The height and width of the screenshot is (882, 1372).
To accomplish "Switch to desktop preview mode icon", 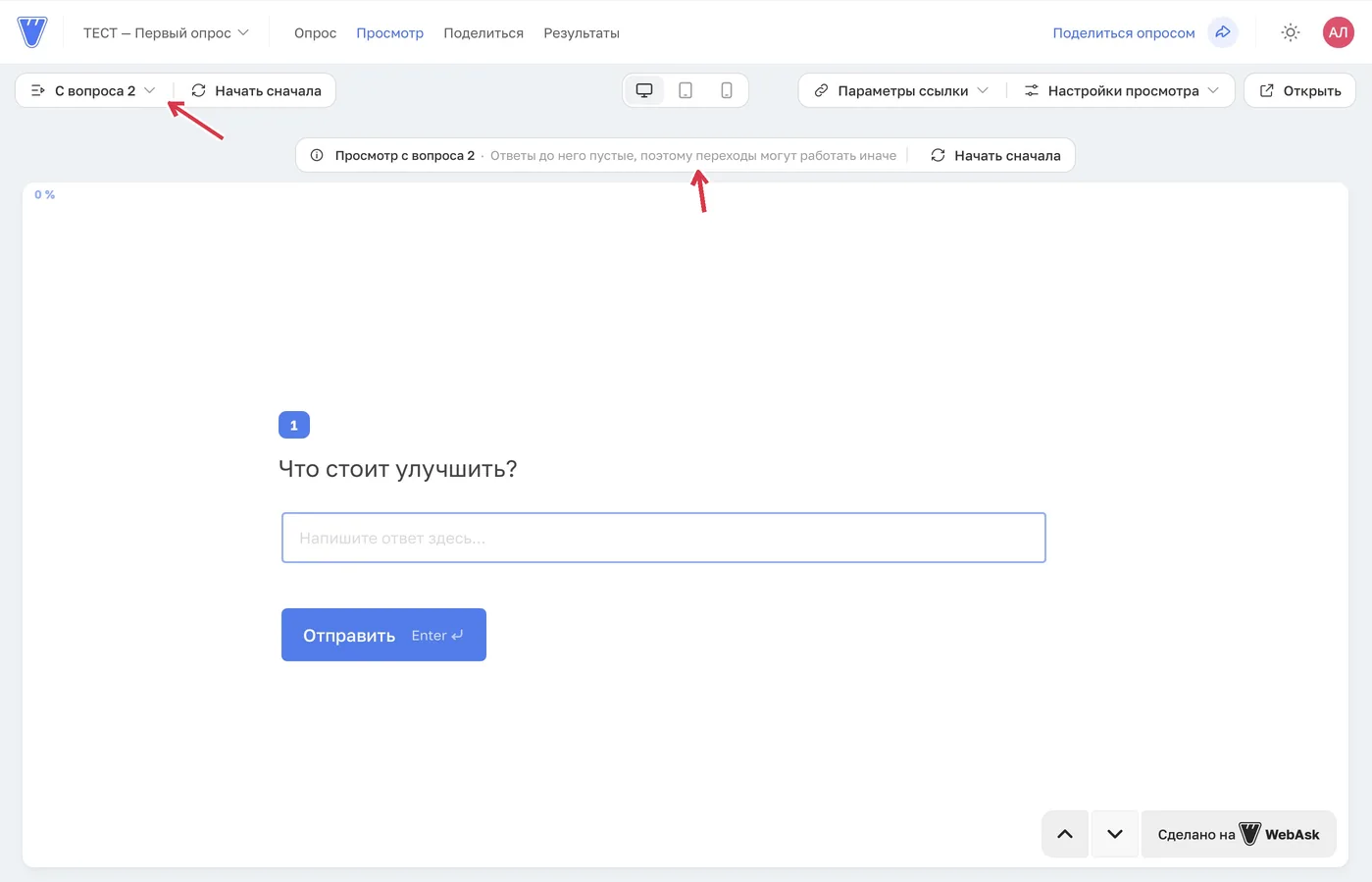I will click(x=644, y=90).
